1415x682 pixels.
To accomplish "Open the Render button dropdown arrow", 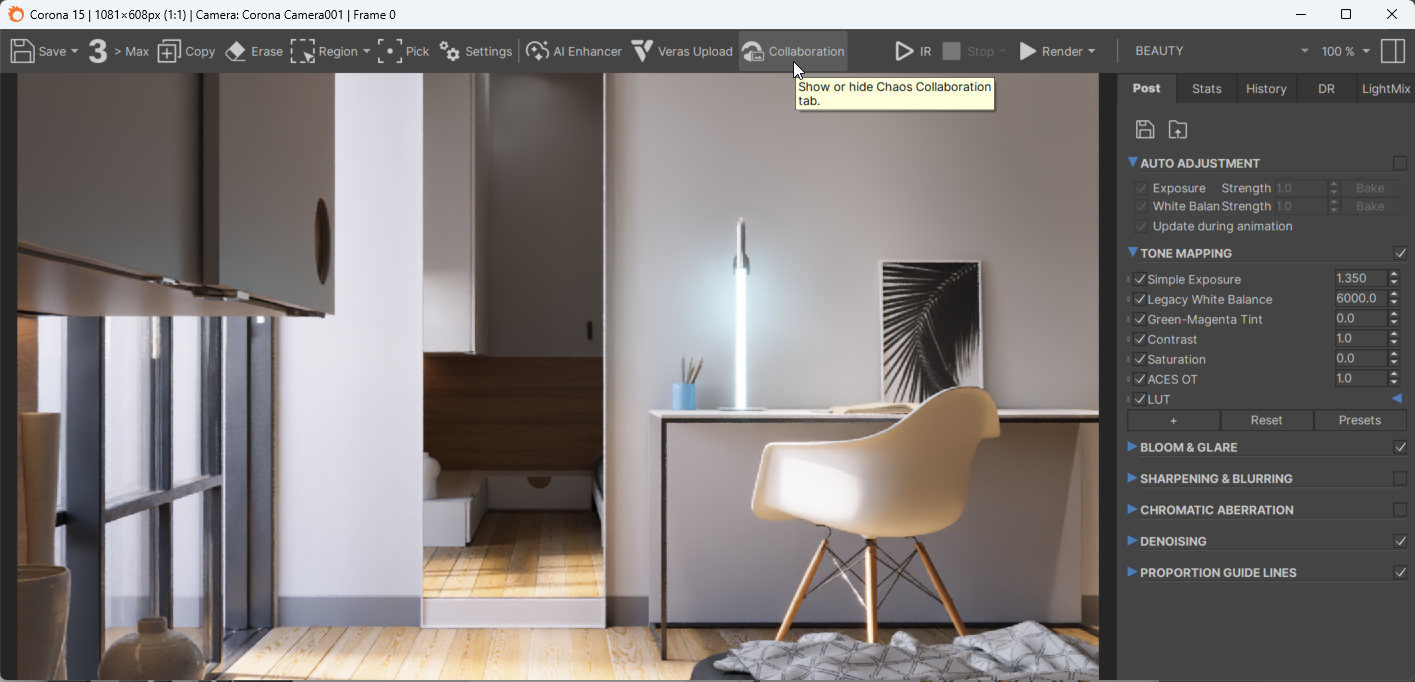I will 1091,51.
